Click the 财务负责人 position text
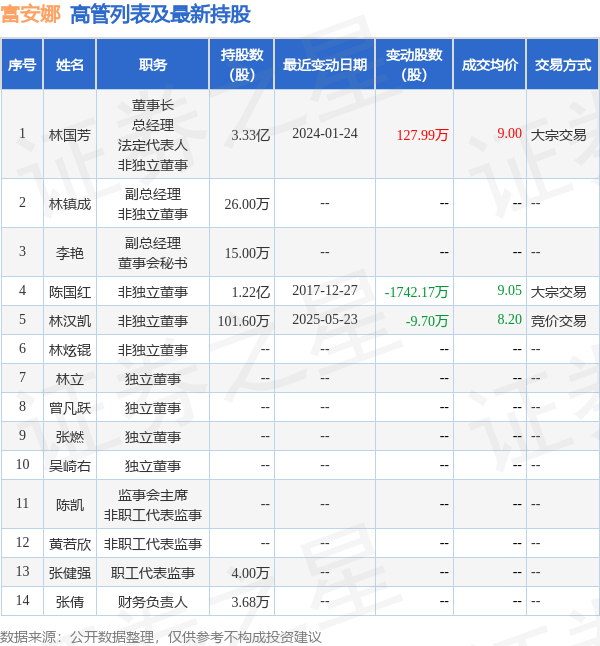The width and height of the screenshot is (600, 646). click(153, 602)
